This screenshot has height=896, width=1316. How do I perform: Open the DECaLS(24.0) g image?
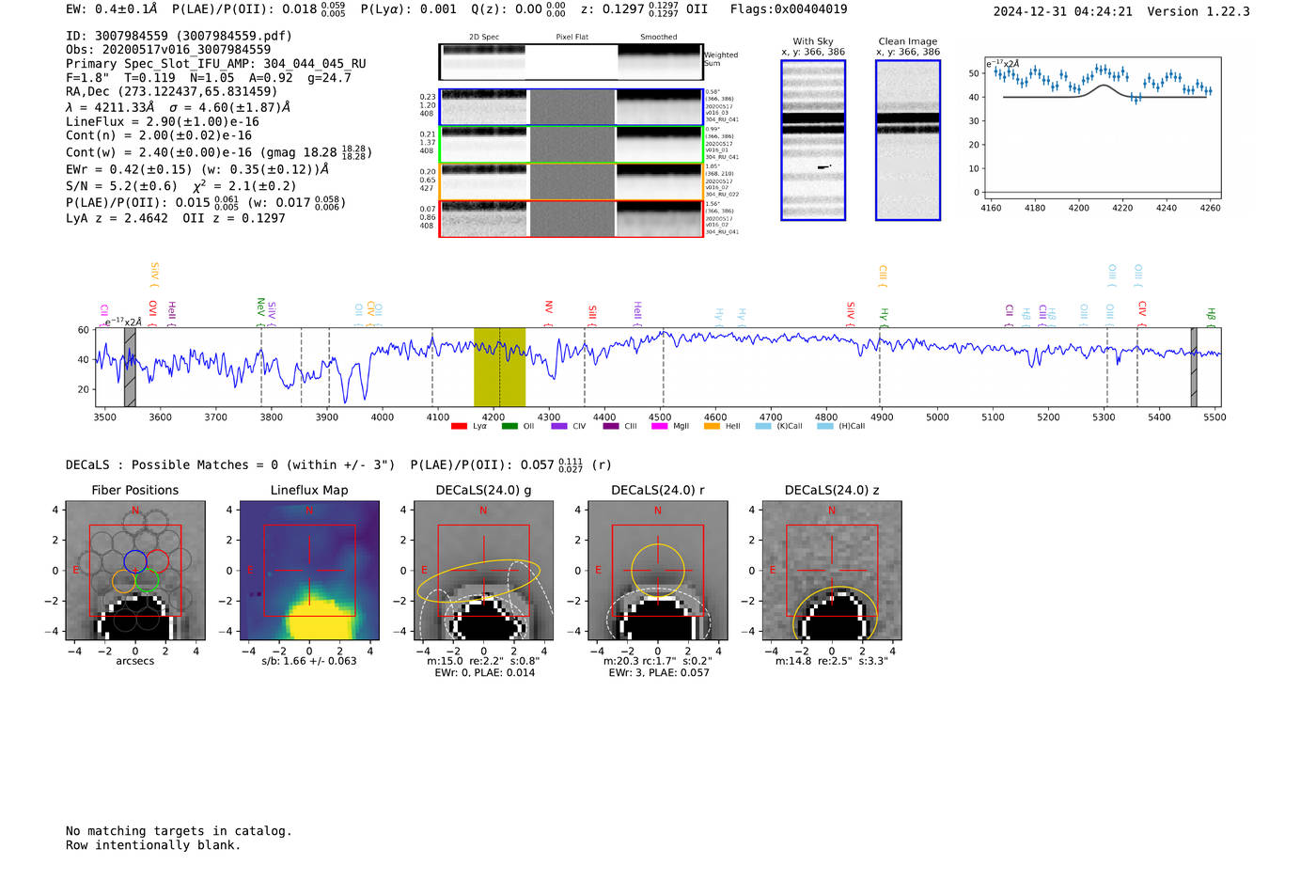point(483,571)
